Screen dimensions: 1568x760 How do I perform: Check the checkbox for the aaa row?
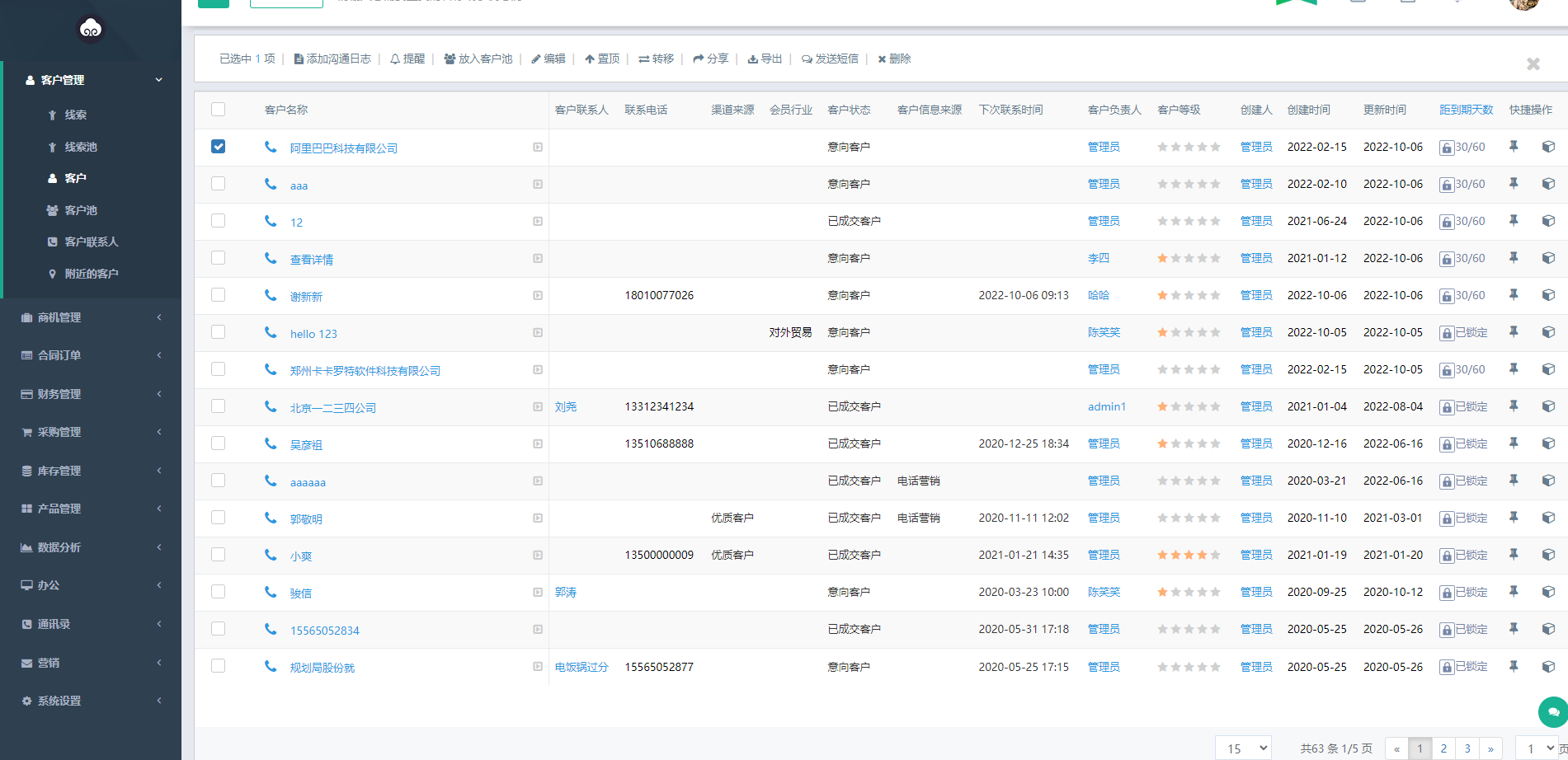218,183
